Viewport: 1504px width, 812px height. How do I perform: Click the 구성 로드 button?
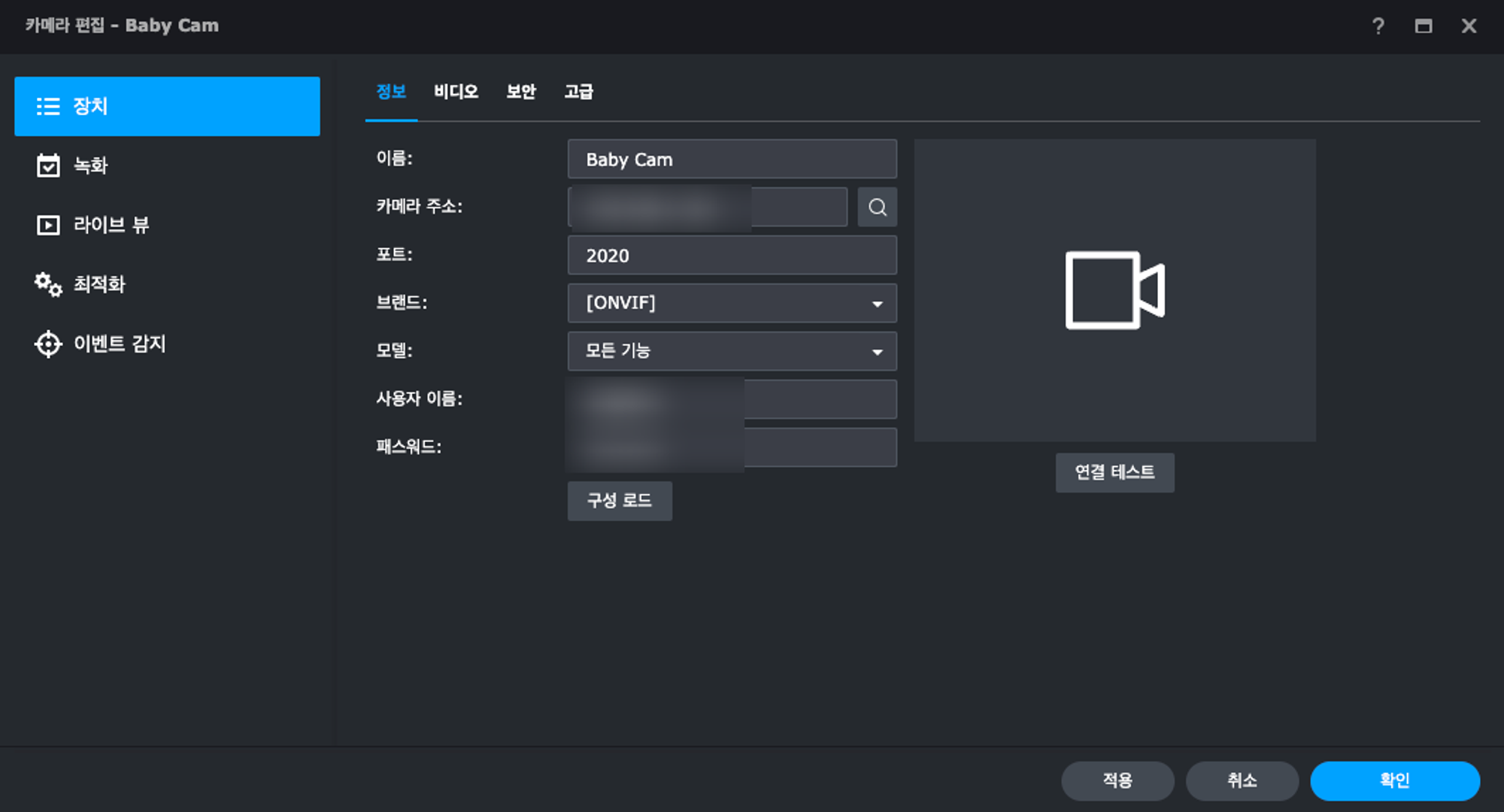coord(619,501)
